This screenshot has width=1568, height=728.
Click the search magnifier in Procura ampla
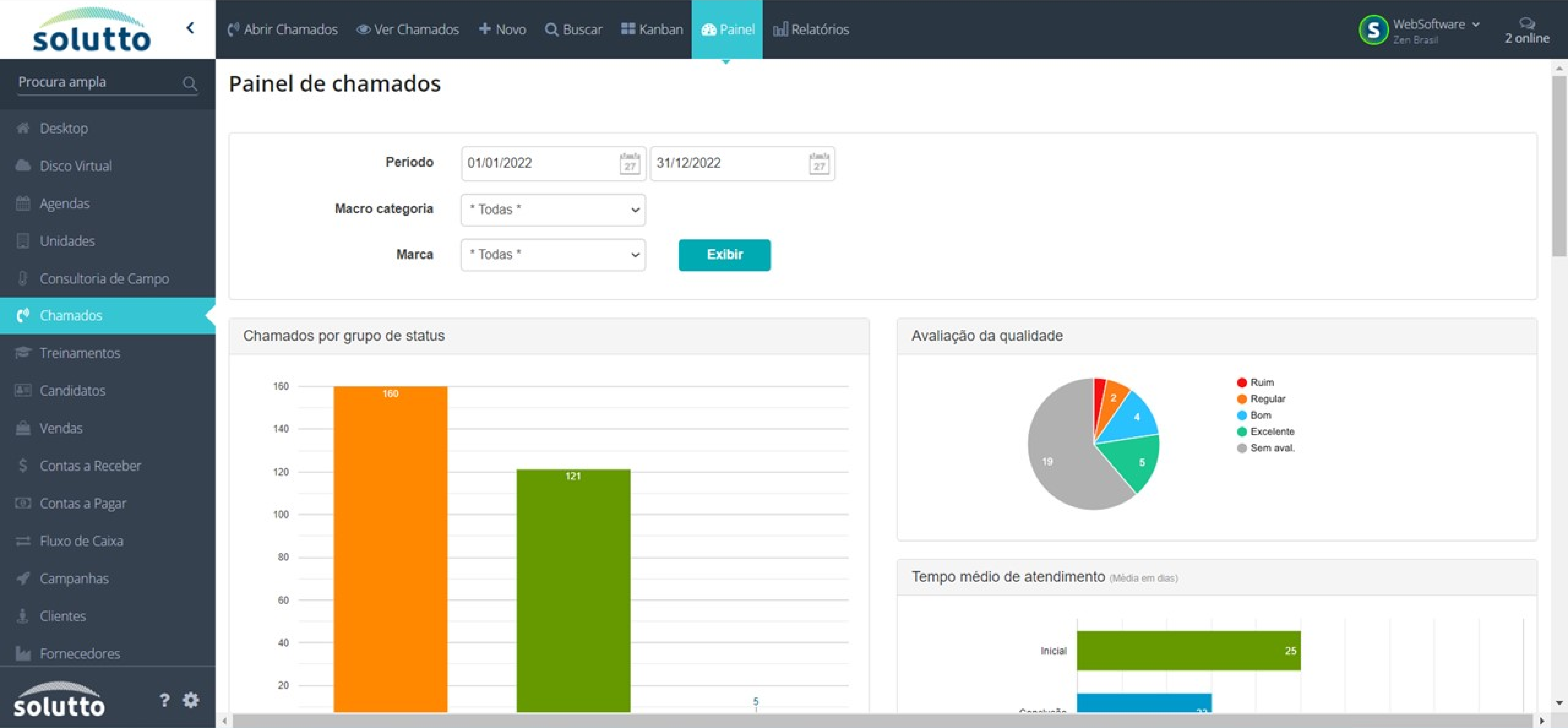coord(190,83)
